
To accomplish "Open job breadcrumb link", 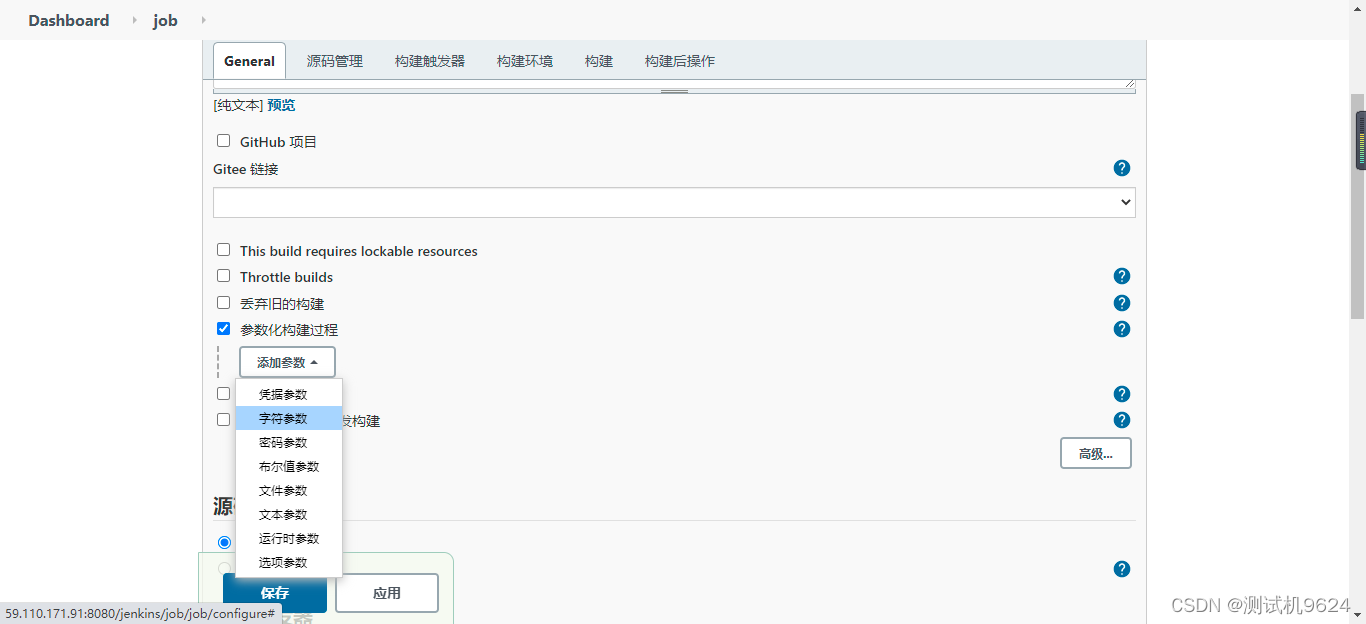I will [x=165, y=20].
